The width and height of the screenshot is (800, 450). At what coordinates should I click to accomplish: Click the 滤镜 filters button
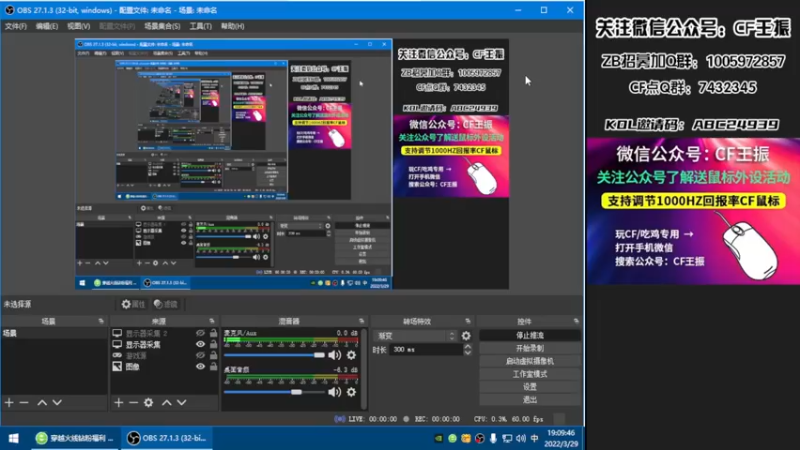click(166, 304)
